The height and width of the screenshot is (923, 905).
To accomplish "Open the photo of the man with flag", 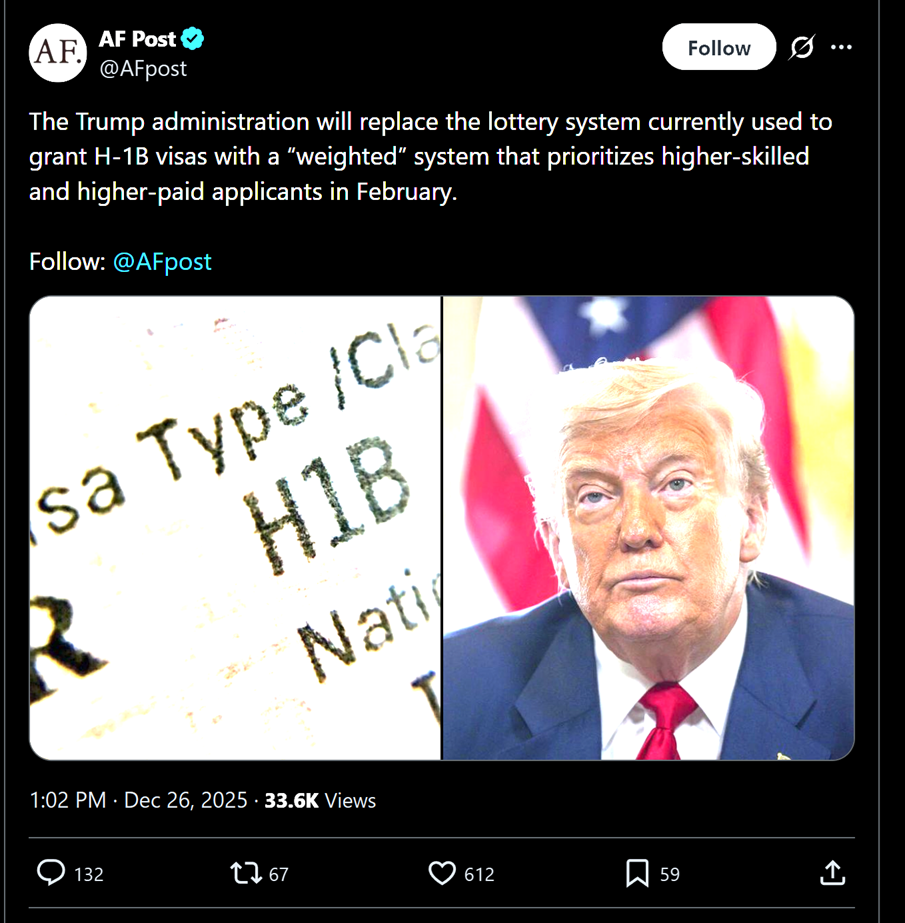I will coord(648,528).
